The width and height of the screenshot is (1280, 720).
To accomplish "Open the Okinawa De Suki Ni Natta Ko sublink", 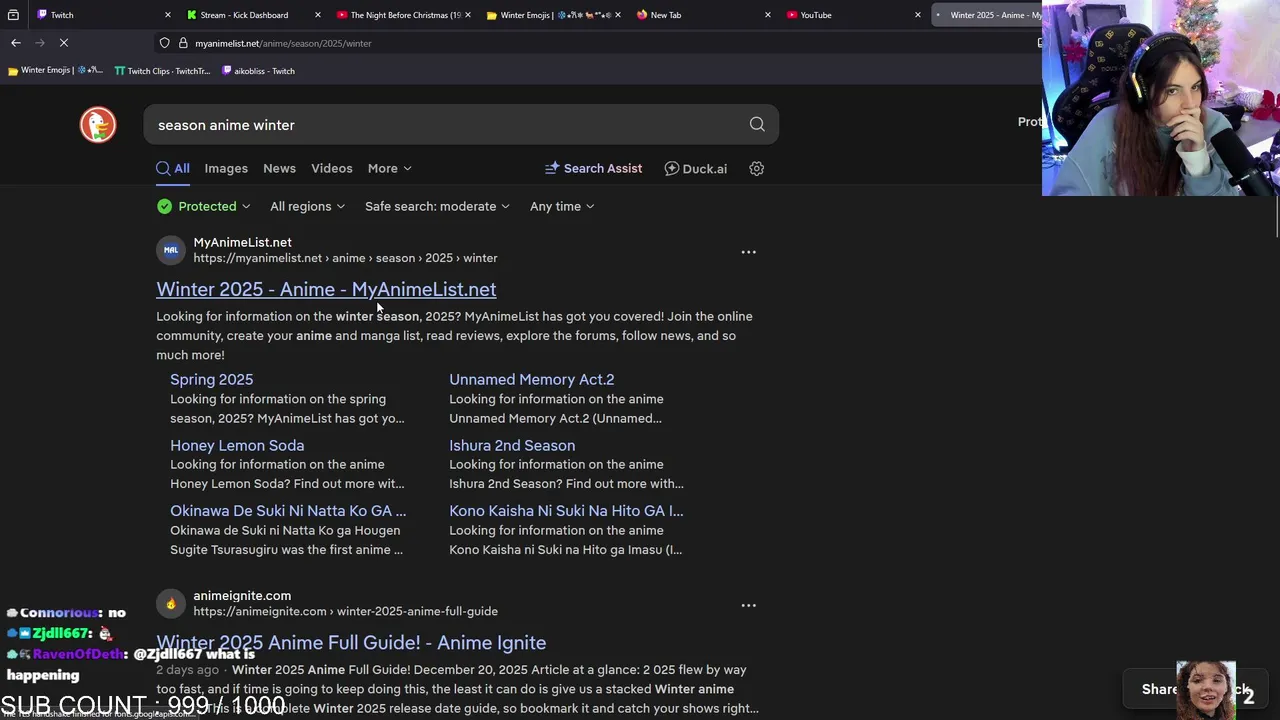I will click(288, 511).
